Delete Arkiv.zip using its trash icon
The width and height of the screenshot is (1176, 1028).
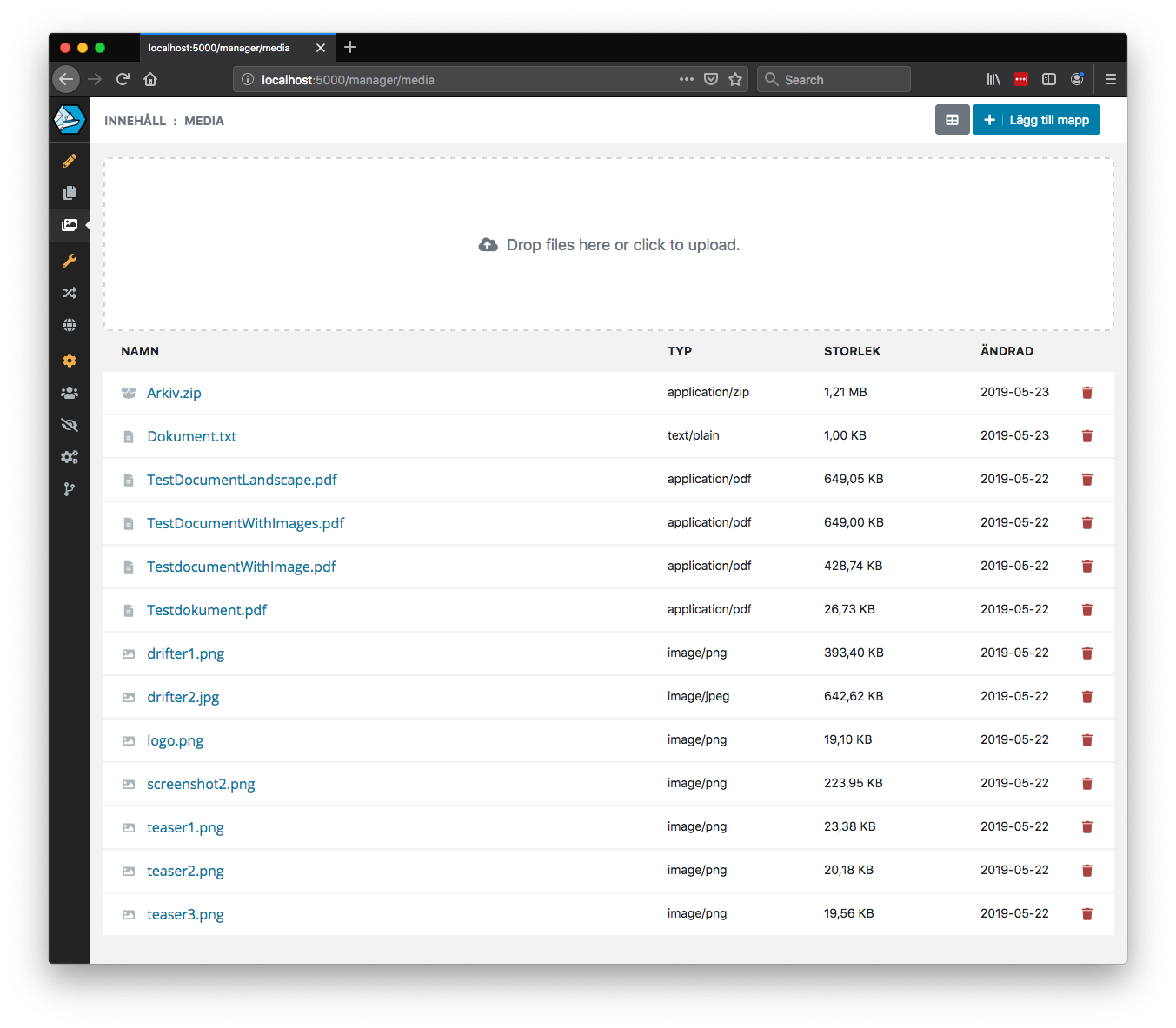(x=1086, y=392)
